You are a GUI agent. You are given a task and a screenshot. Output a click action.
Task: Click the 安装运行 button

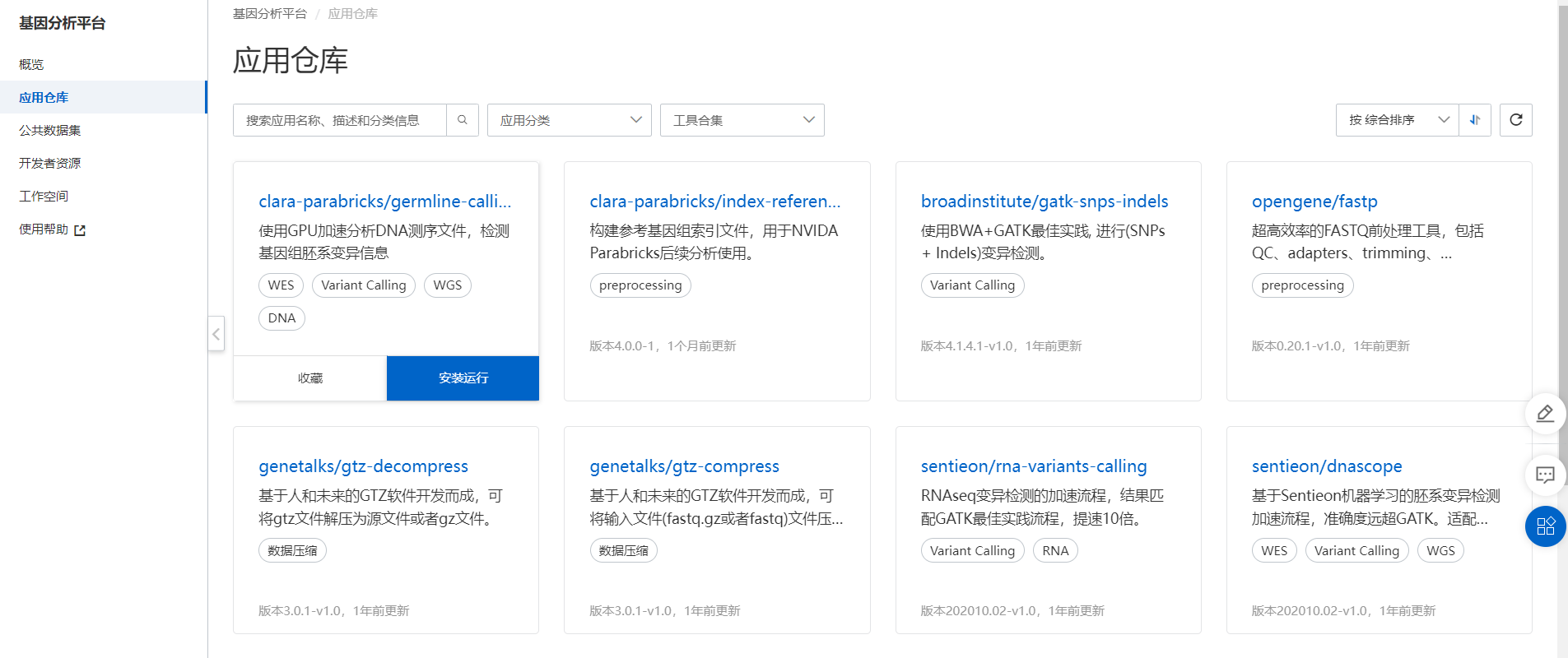coord(463,378)
